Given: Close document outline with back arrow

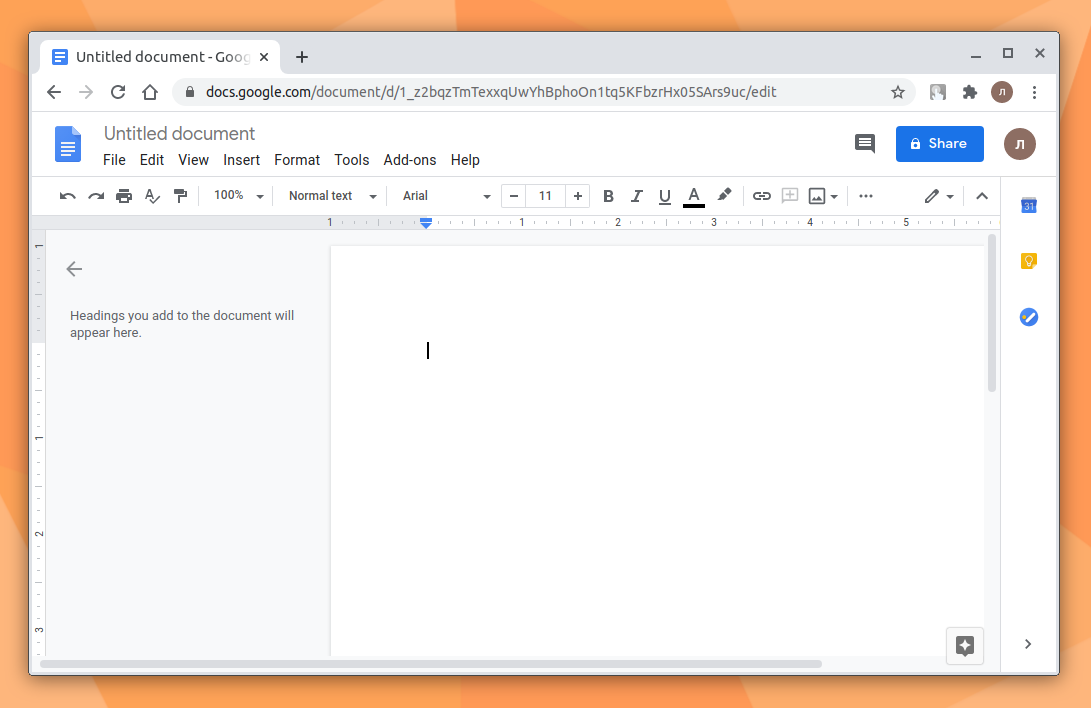Looking at the screenshot, I should coord(74,269).
